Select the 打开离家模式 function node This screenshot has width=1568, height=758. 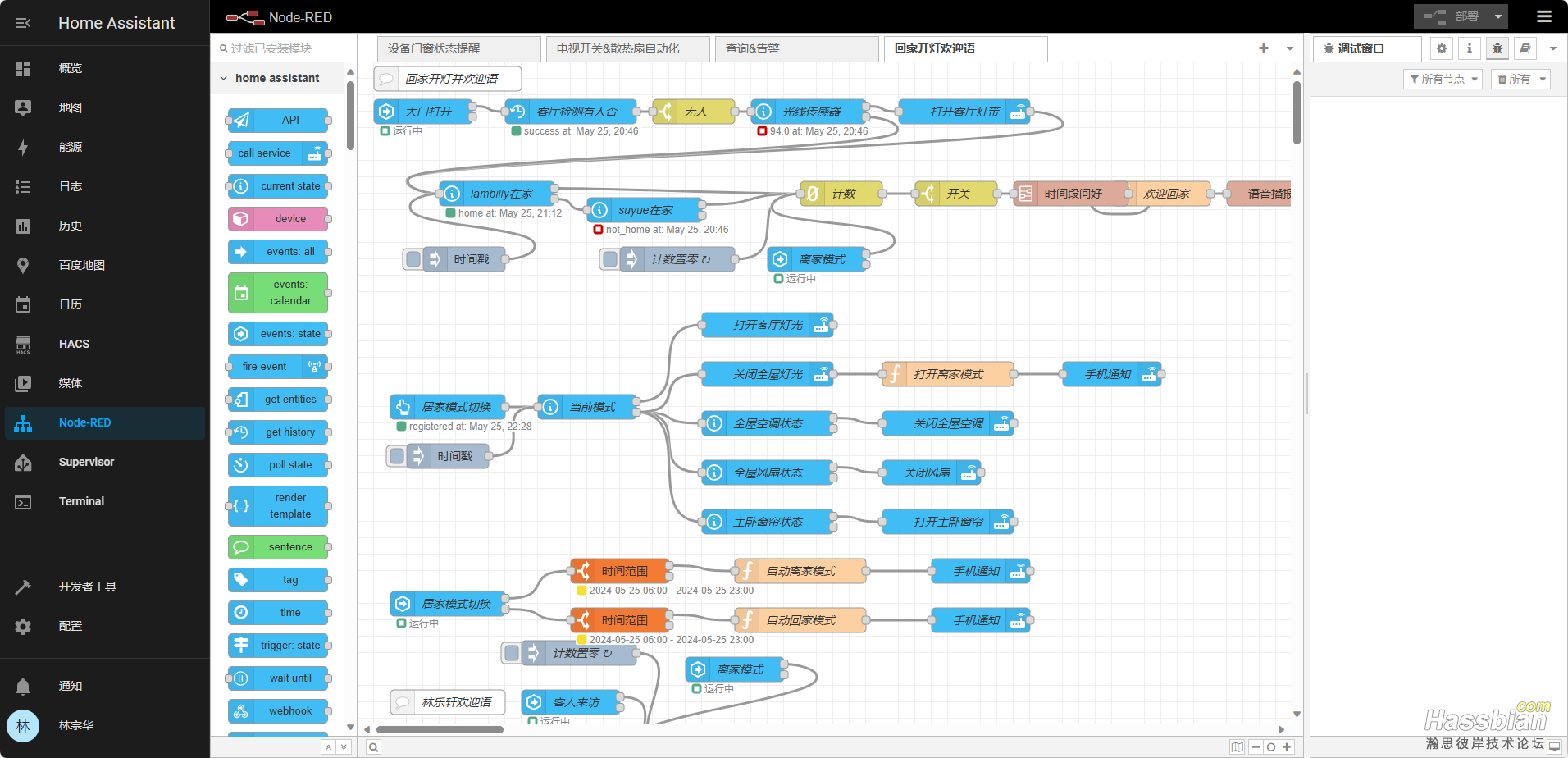pyautogui.click(x=948, y=374)
